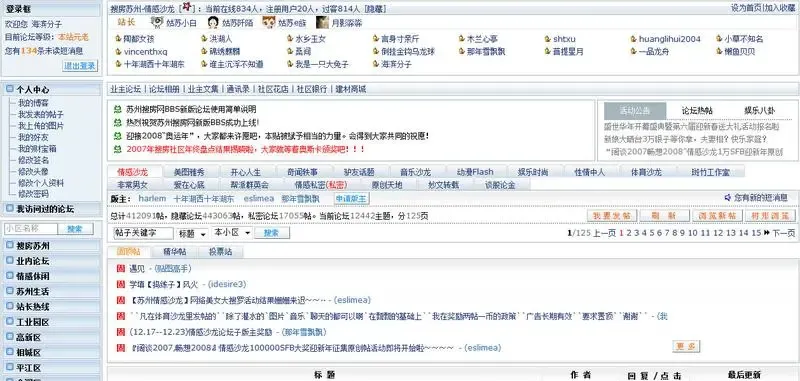The width and height of the screenshot is (800, 381).
Task: Go to 下一页 next page
Action: (x=783, y=233)
